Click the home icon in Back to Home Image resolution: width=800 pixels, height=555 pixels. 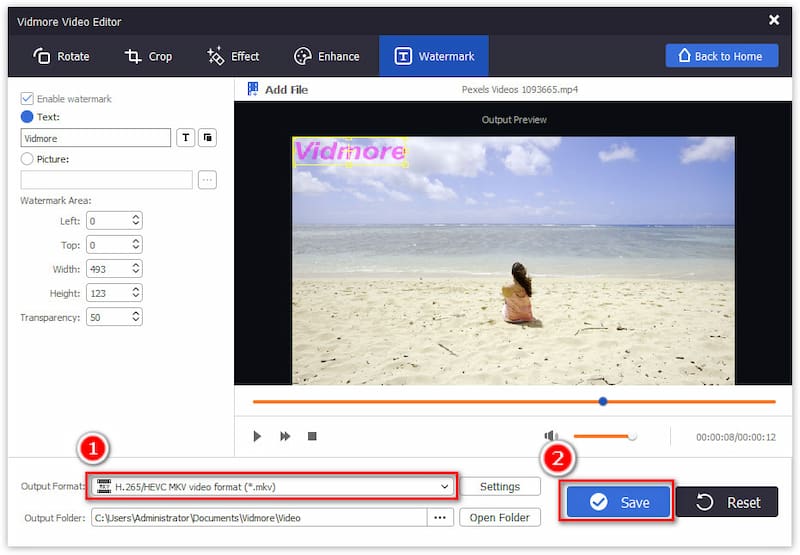click(685, 55)
